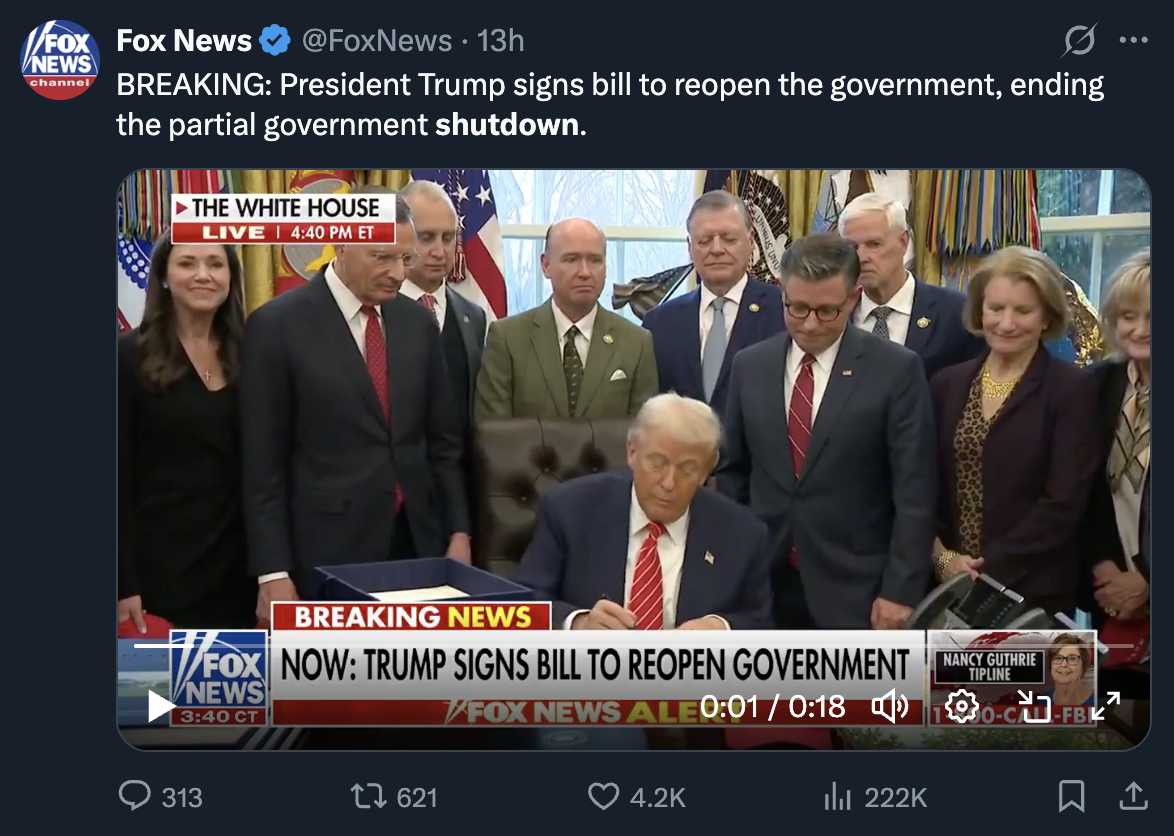Share the post using the share icon
Viewport: 1174px width, 836px height.
point(1134,796)
